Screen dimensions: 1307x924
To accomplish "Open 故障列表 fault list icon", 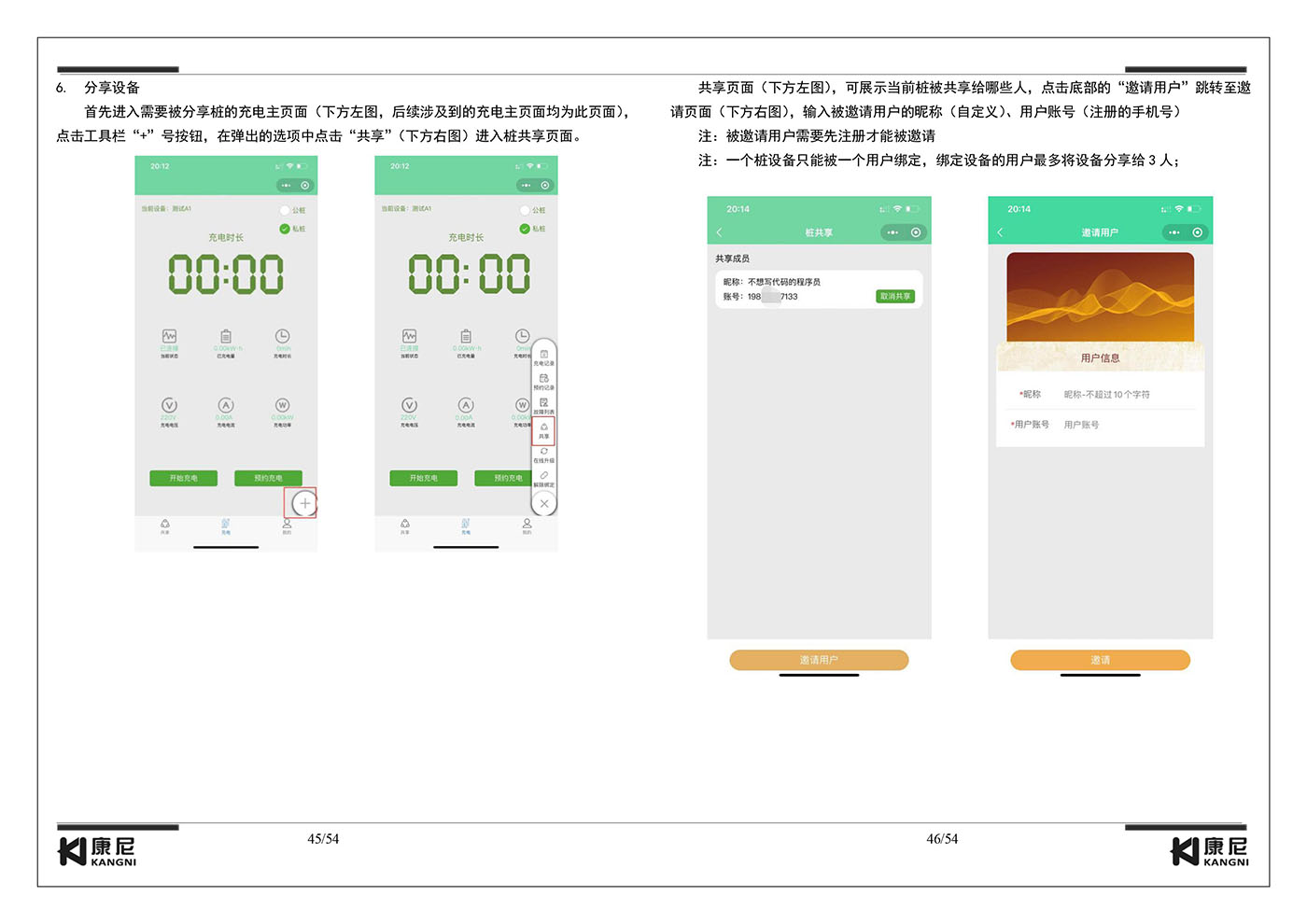I will coord(544,406).
